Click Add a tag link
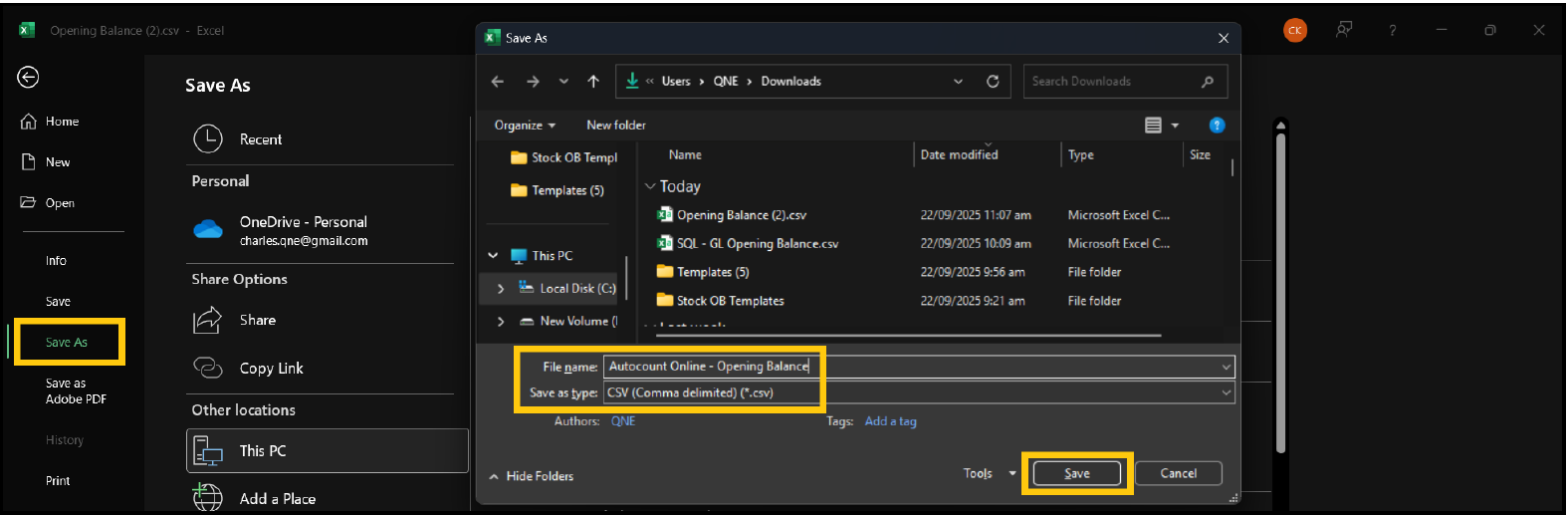Image resolution: width=1568 pixels, height=516 pixels. click(x=891, y=421)
